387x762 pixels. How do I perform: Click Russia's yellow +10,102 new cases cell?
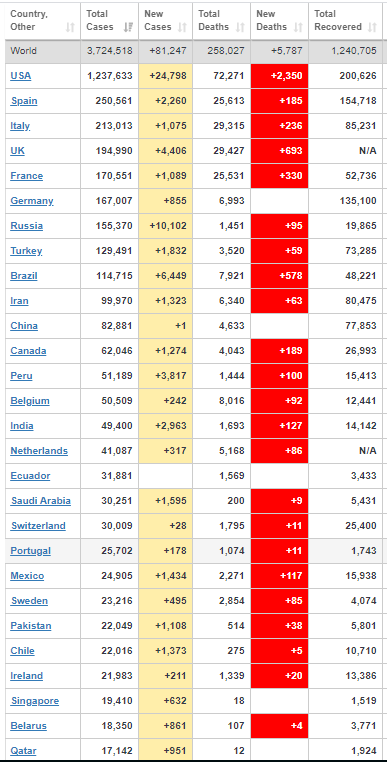[x=165, y=226]
